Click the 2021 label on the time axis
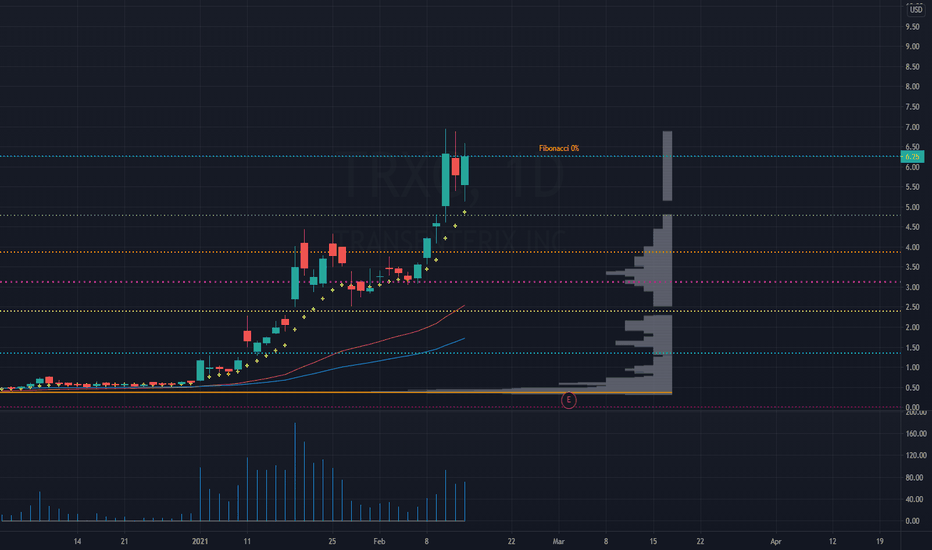The height and width of the screenshot is (550, 932). click(200, 542)
